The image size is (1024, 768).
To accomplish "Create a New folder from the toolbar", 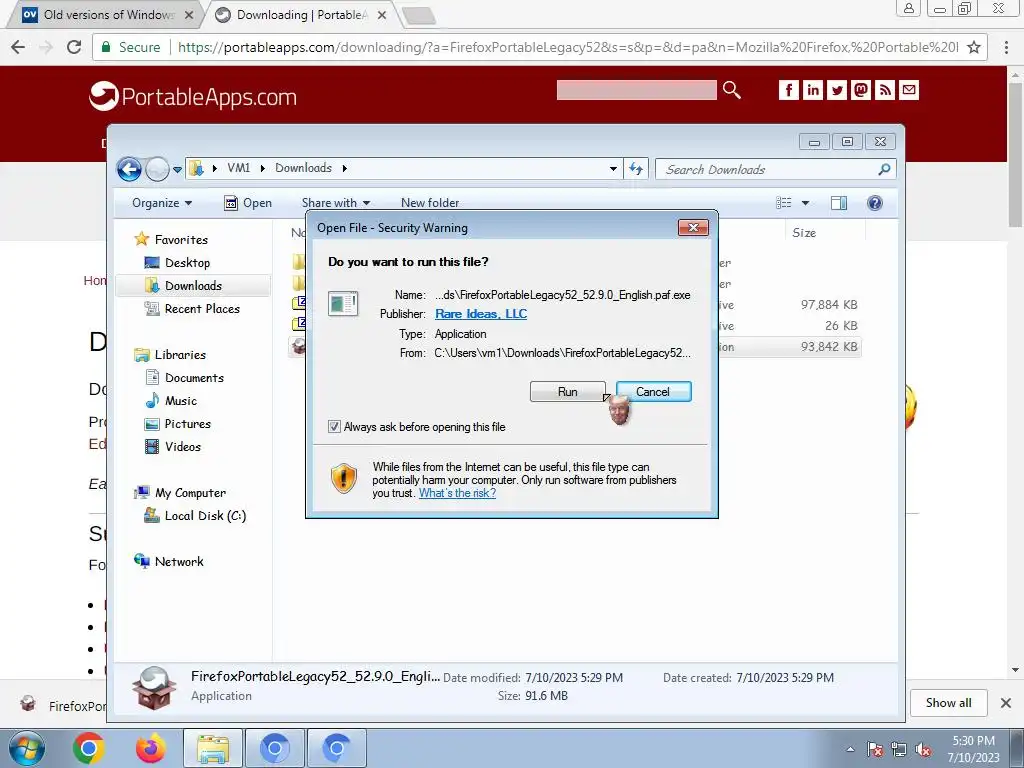I will (430, 202).
